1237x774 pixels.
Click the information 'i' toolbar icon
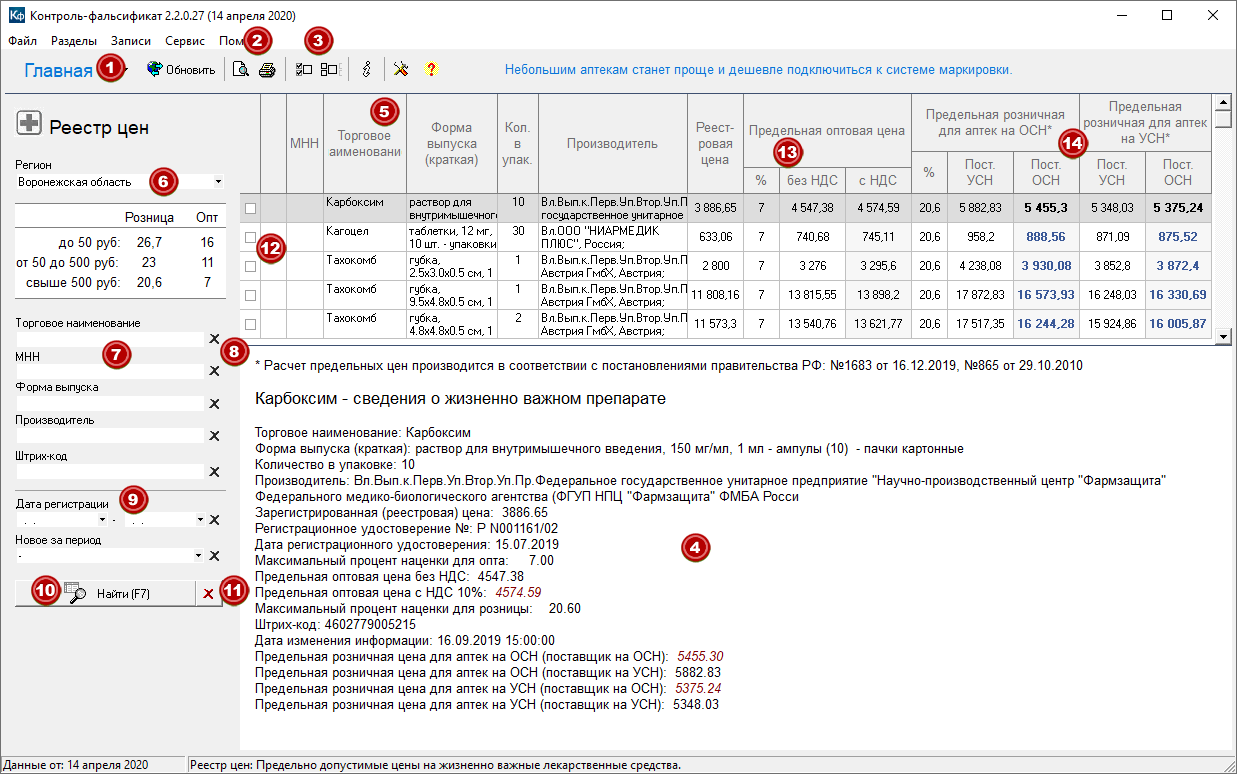click(x=366, y=70)
